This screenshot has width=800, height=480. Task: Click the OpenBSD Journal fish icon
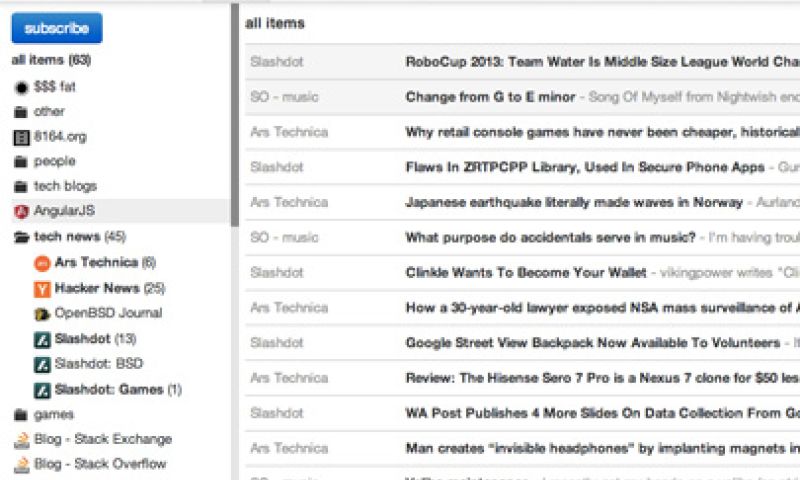[x=42, y=314]
